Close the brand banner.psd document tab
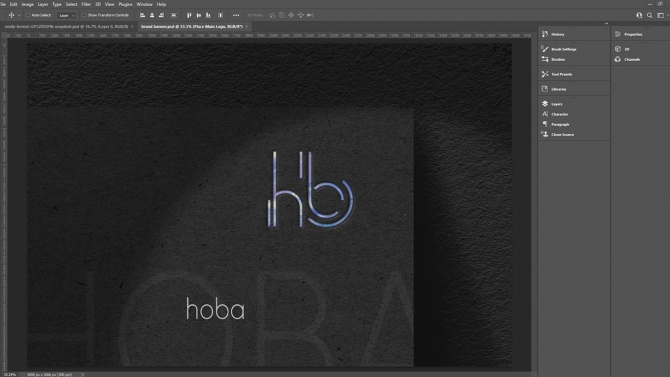Screen dimensions: 670x377 pyautogui.click(x=247, y=27)
